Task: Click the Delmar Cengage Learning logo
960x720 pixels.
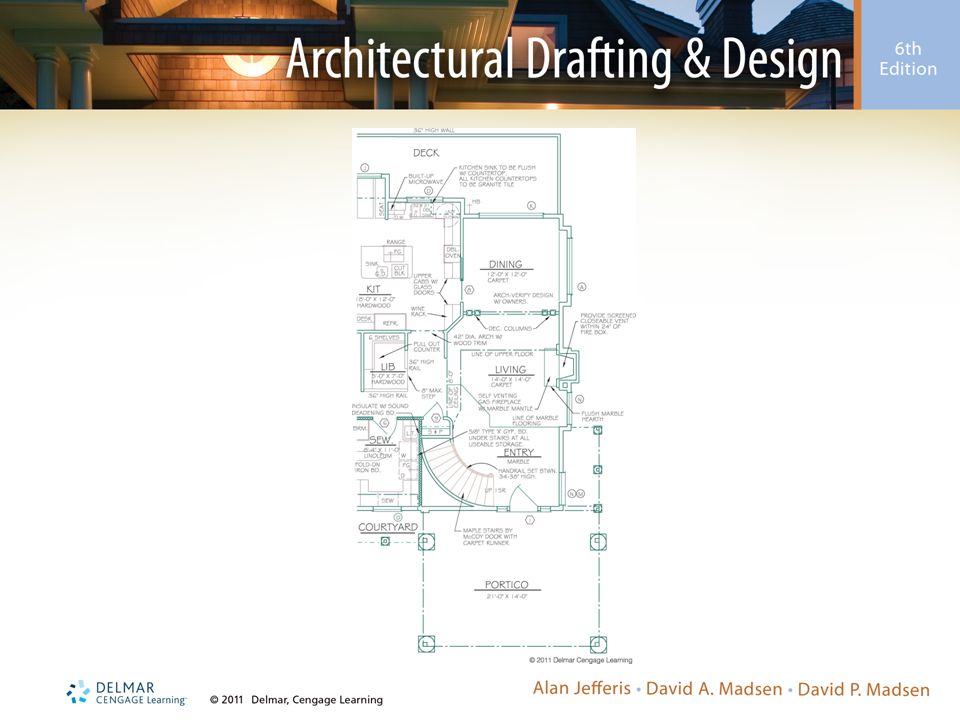Action: pyautogui.click(x=127, y=693)
